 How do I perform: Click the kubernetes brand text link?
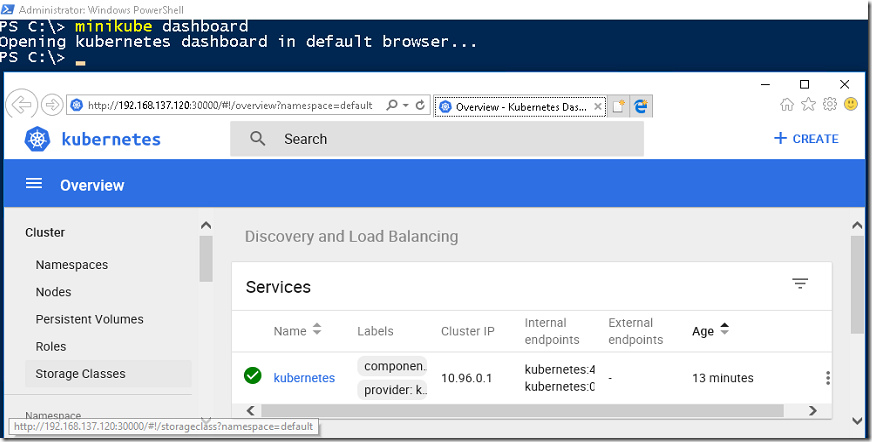click(x=111, y=140)
